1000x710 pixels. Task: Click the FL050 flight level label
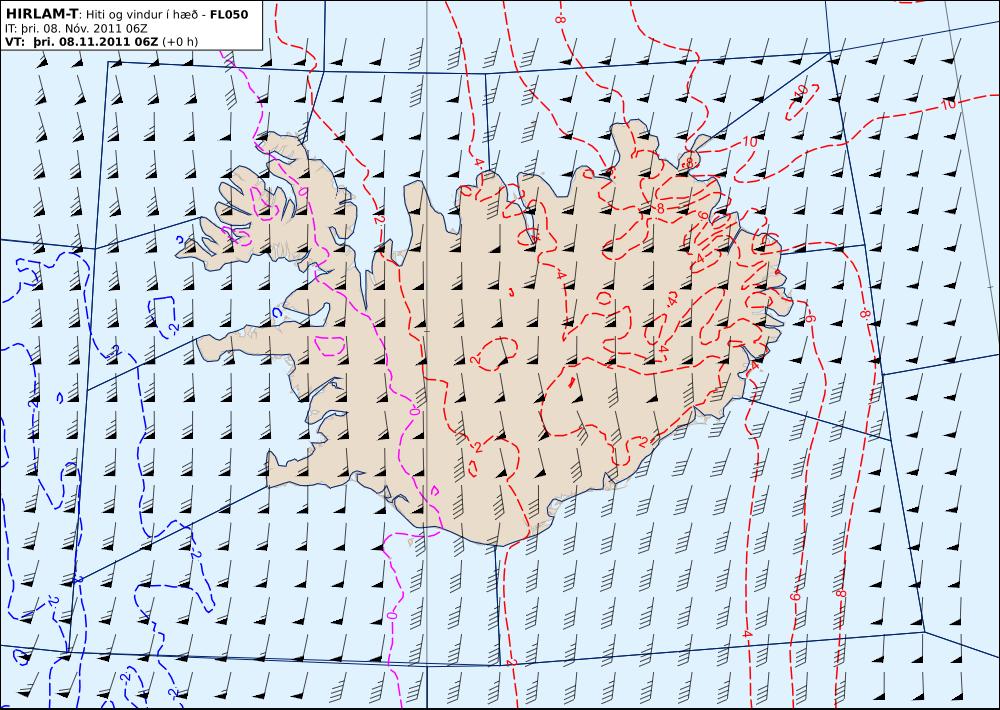[228, 14]
